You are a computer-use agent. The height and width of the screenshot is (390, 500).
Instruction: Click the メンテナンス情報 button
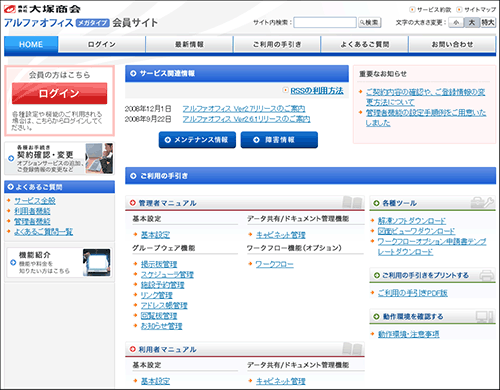point(197,140)
